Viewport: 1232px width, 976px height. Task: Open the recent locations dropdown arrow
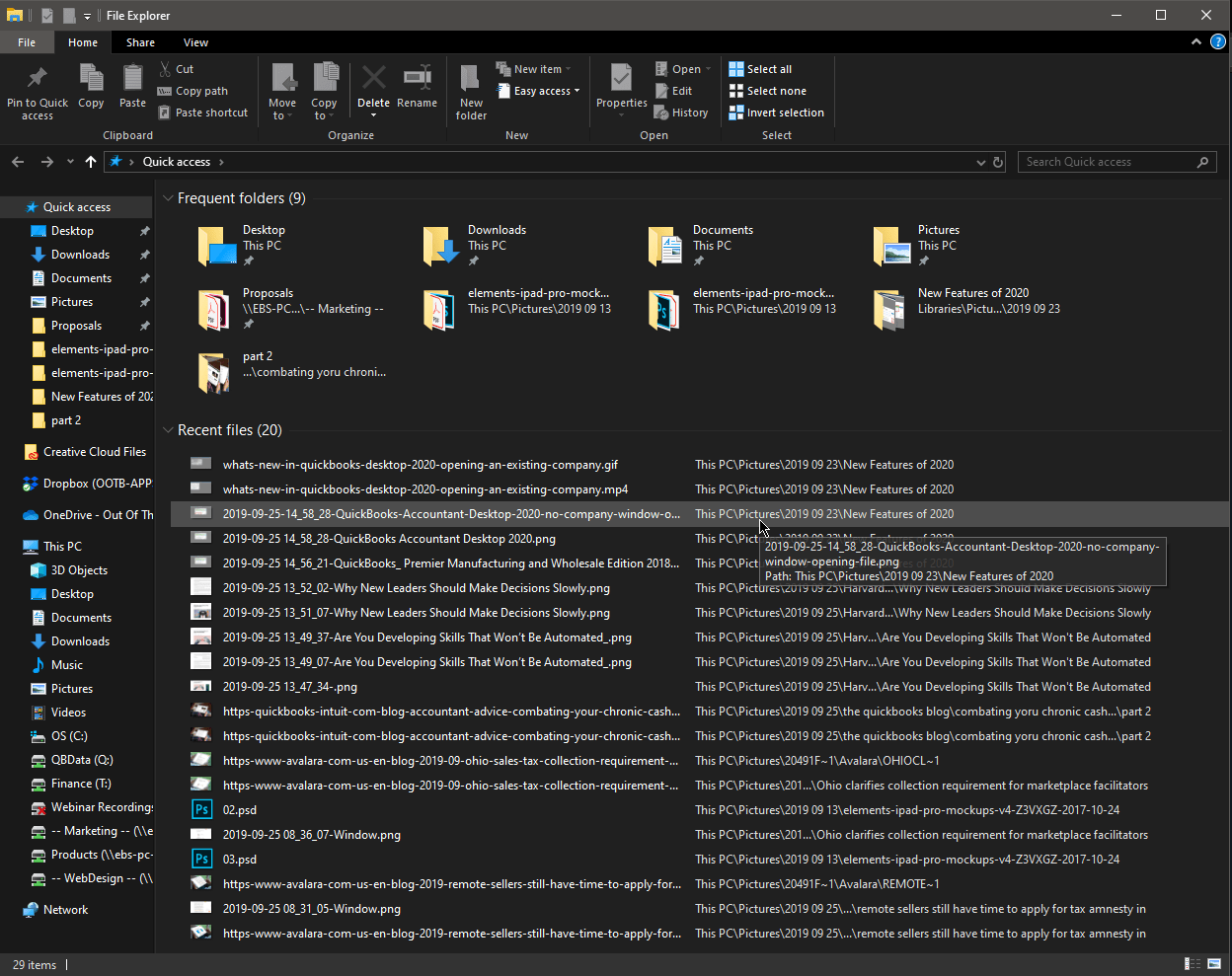point(70,162)
